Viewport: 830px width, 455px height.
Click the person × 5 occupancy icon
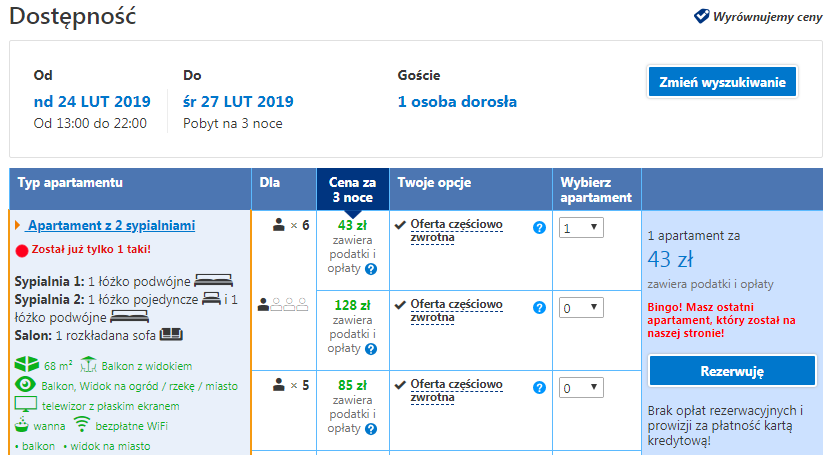pos(291,385)
